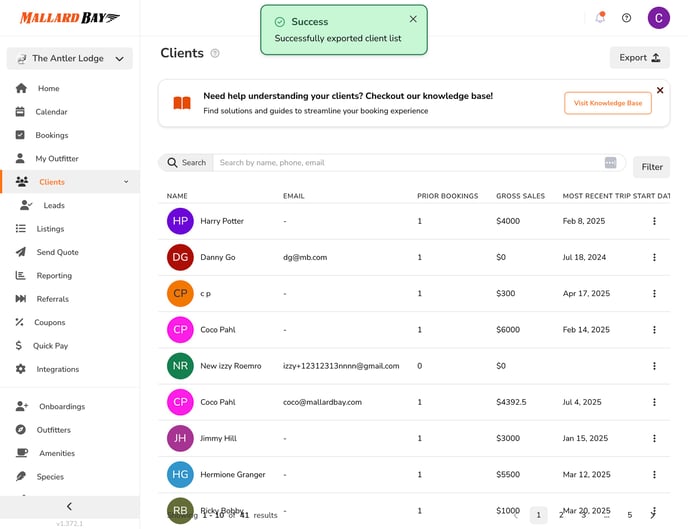
Task: Collapse the Clients submenu chevron
Action: coord(126,182)
